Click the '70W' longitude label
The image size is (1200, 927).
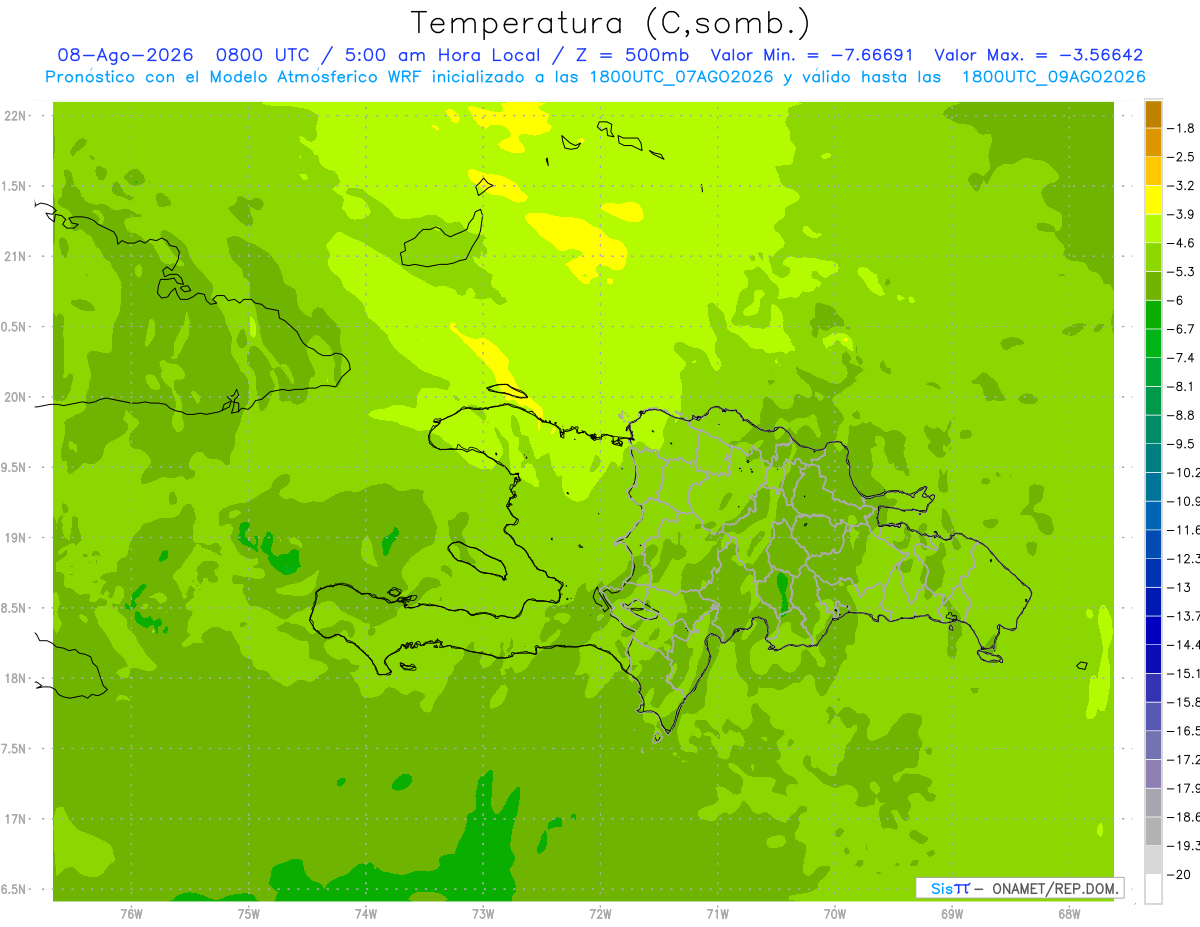835,913
